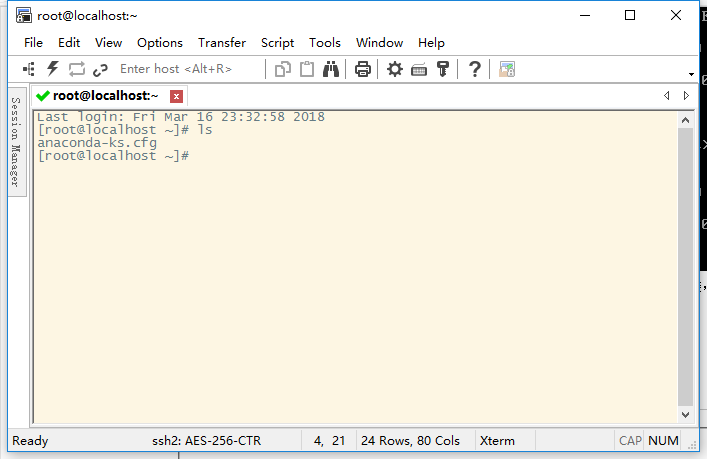Click the window resize grip corner
The width and height of the screenshot is (707, 459).
pos(692,445)
